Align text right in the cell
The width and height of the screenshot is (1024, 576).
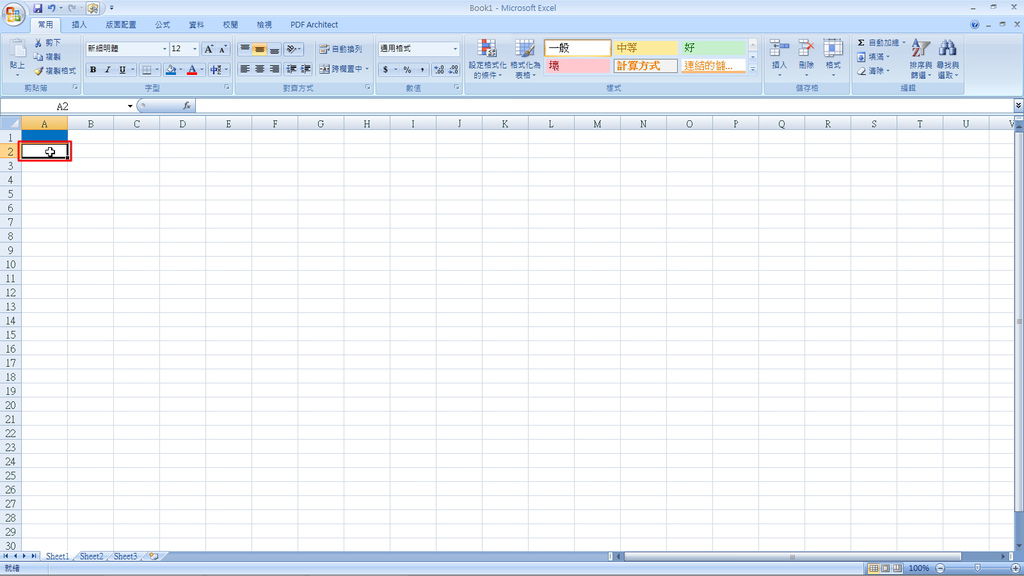tap(274, 69)
